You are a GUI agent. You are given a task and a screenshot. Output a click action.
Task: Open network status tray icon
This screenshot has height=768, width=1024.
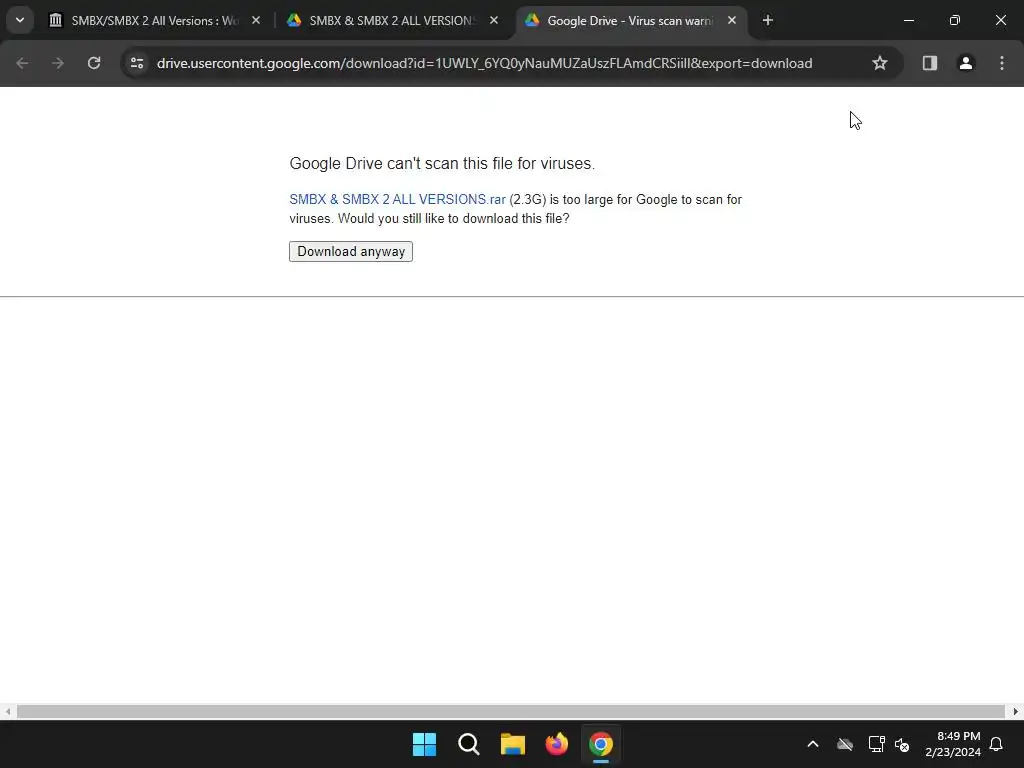[876, 744]
